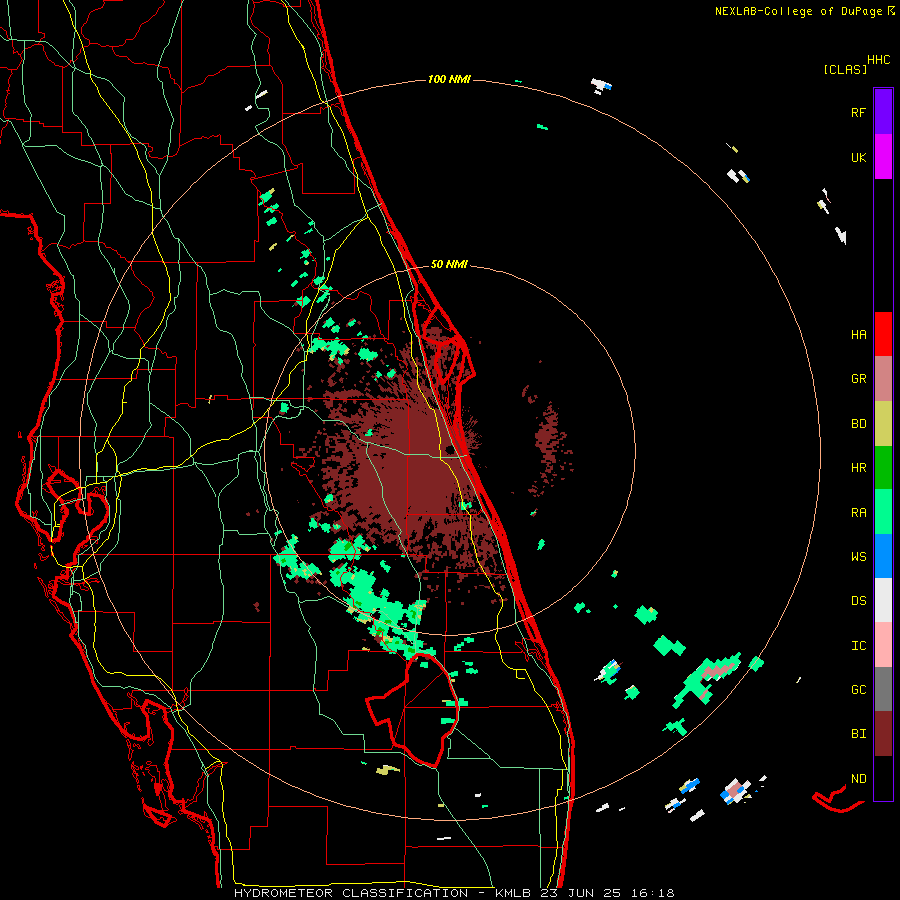
Task: Click the 'UK' legend label
Action: point(858,157)
